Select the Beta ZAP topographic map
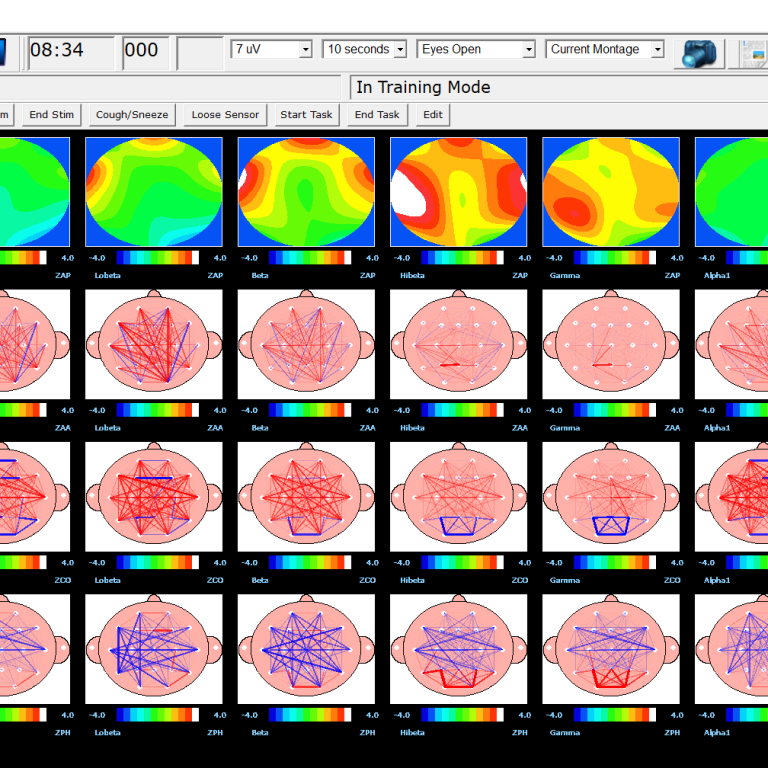Viewport: 768px width, 768px height. (306, 192)
